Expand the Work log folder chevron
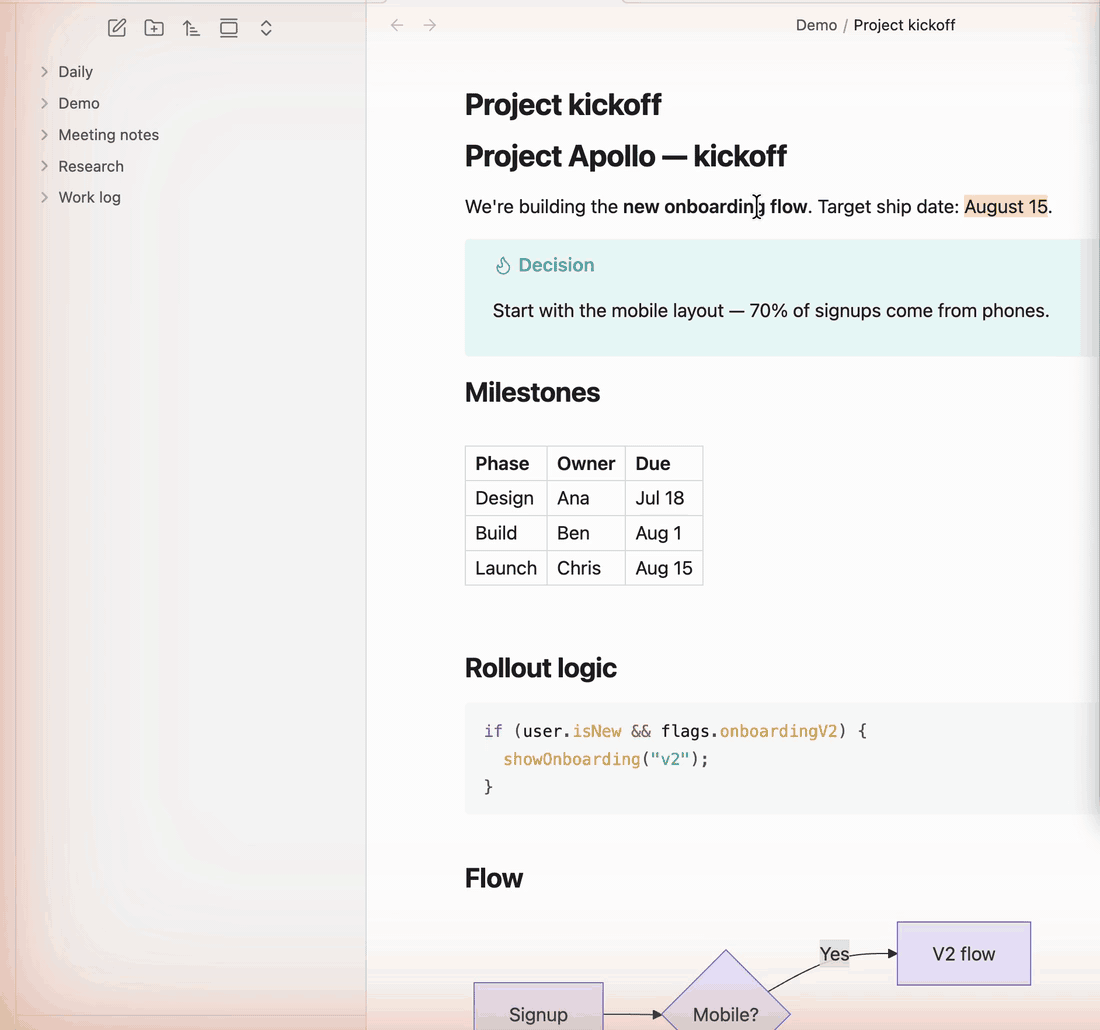 (44, 197)
